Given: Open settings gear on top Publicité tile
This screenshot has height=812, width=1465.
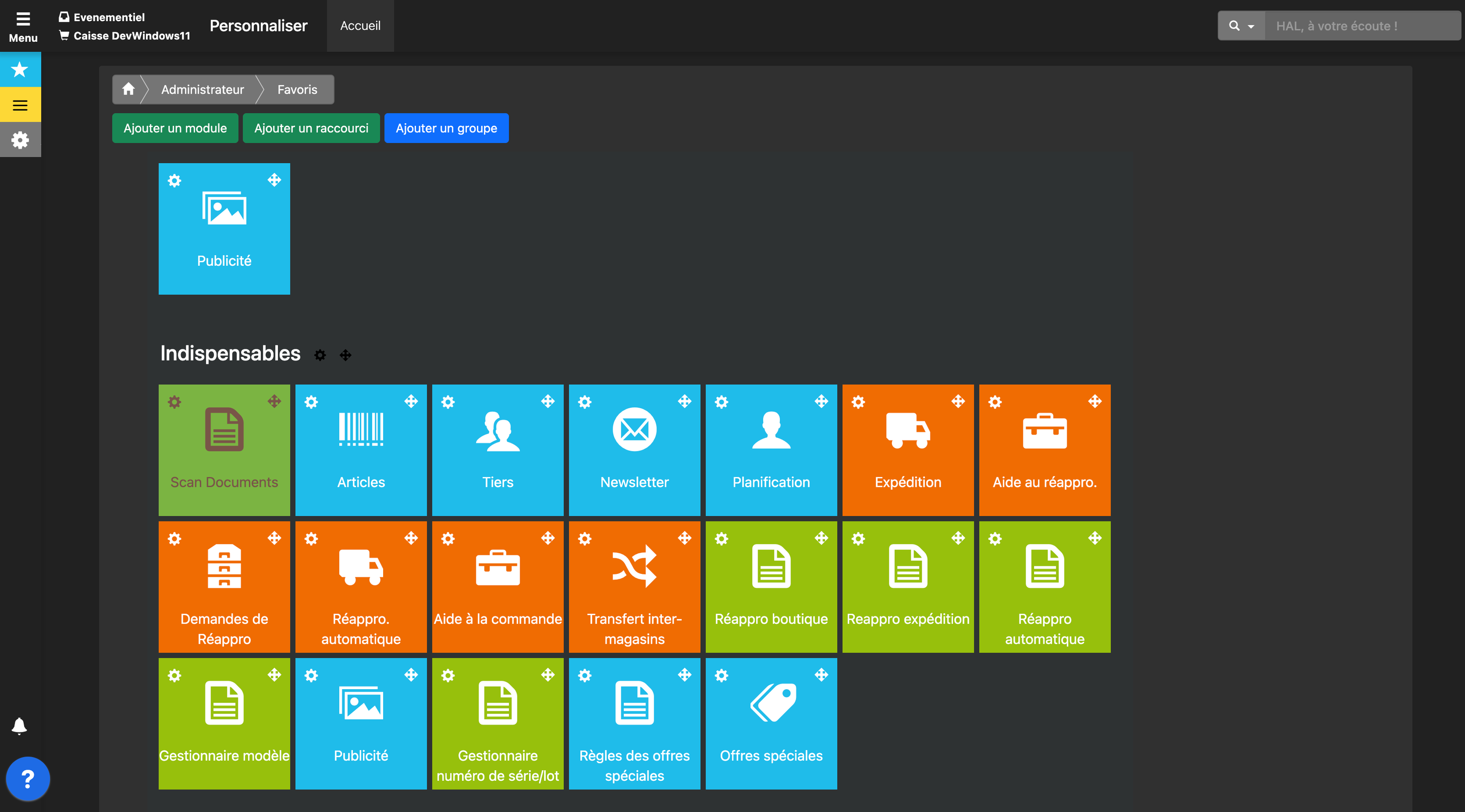Looking at the screenshot, I should (x=175, y=180).
